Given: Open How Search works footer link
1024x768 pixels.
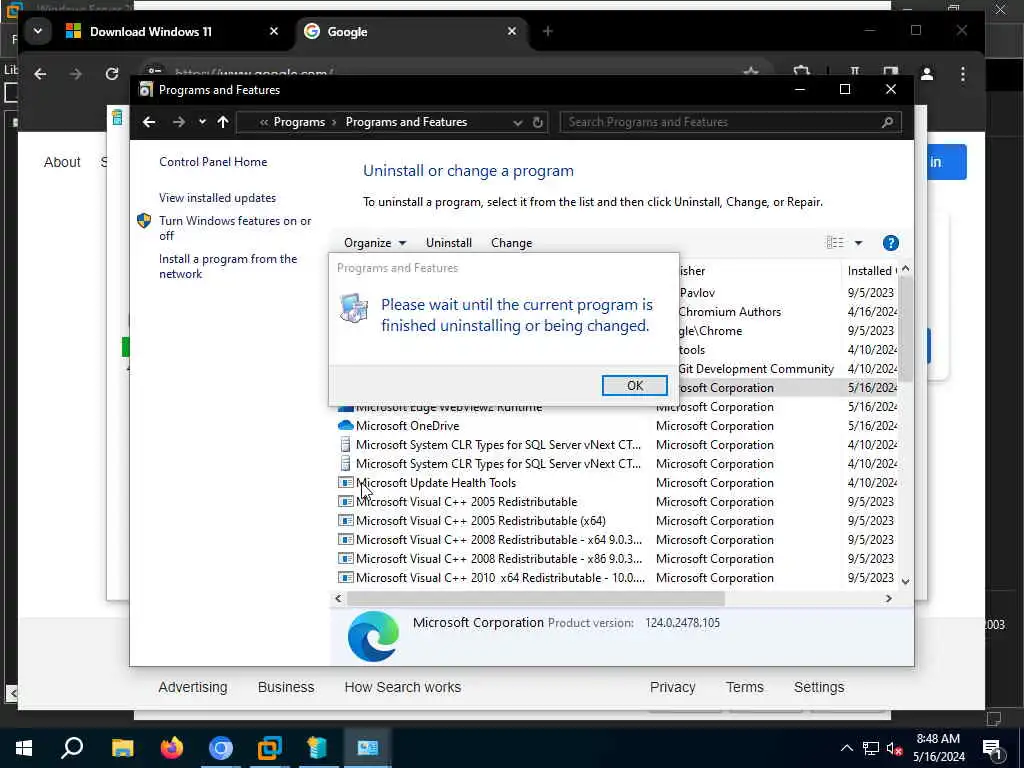Looking at the screenshot, I should pyautogui.click(x=402, y=687).
